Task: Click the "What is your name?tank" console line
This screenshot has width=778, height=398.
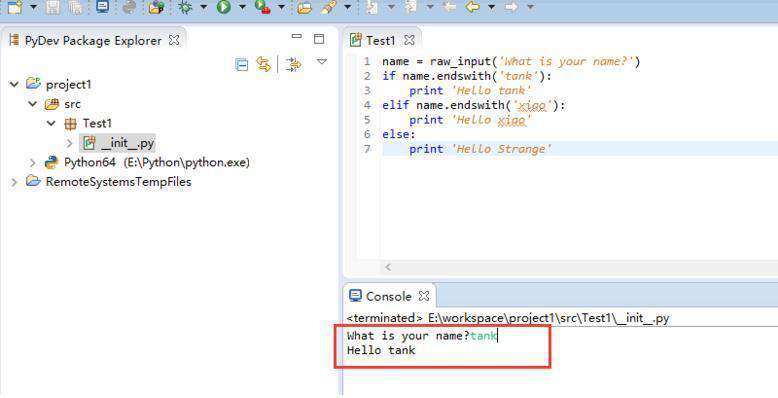Action: click(x=422, y=336)
